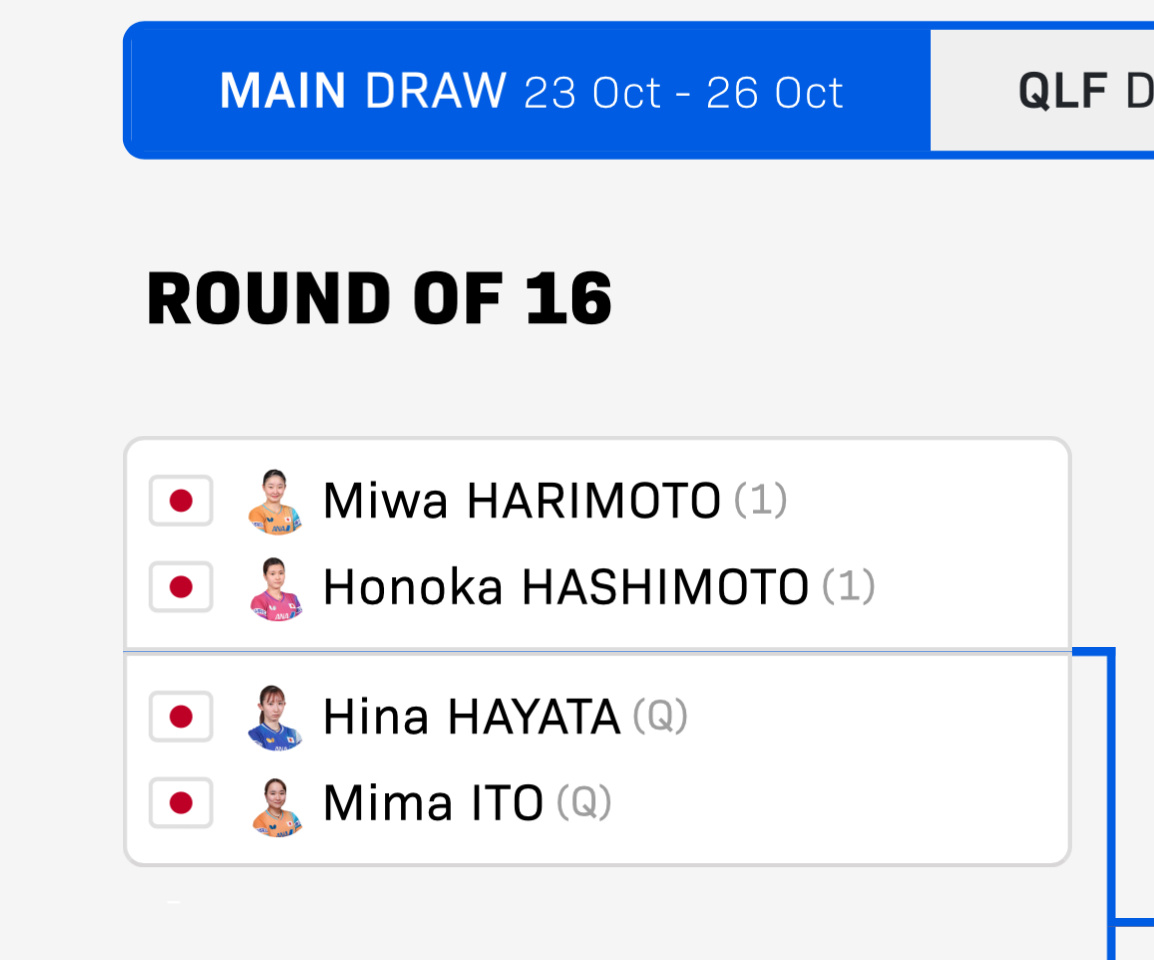This screenshot has width=1154, height=960.
Task: Tap Mima Ito's profile picture
Action: [275, 804]
